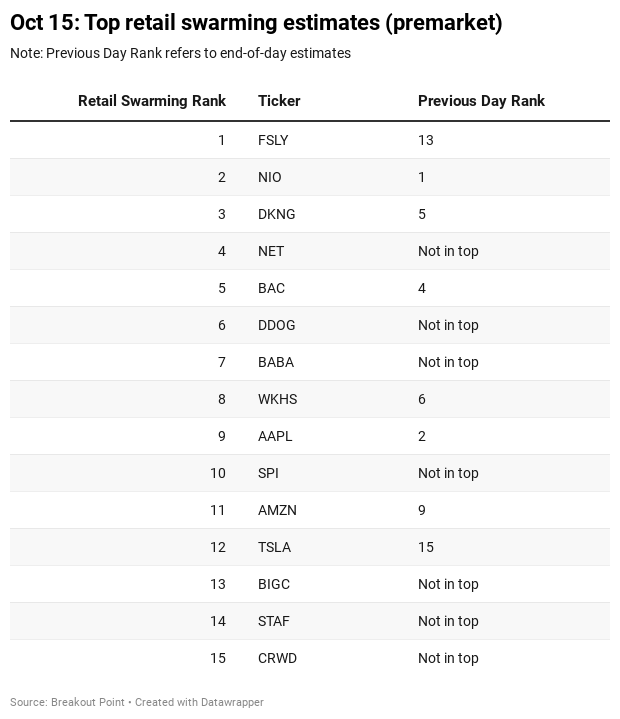Select the CRWD ticker cell
The width and height of the screenshot is (620, 719).
coord(277,658)
